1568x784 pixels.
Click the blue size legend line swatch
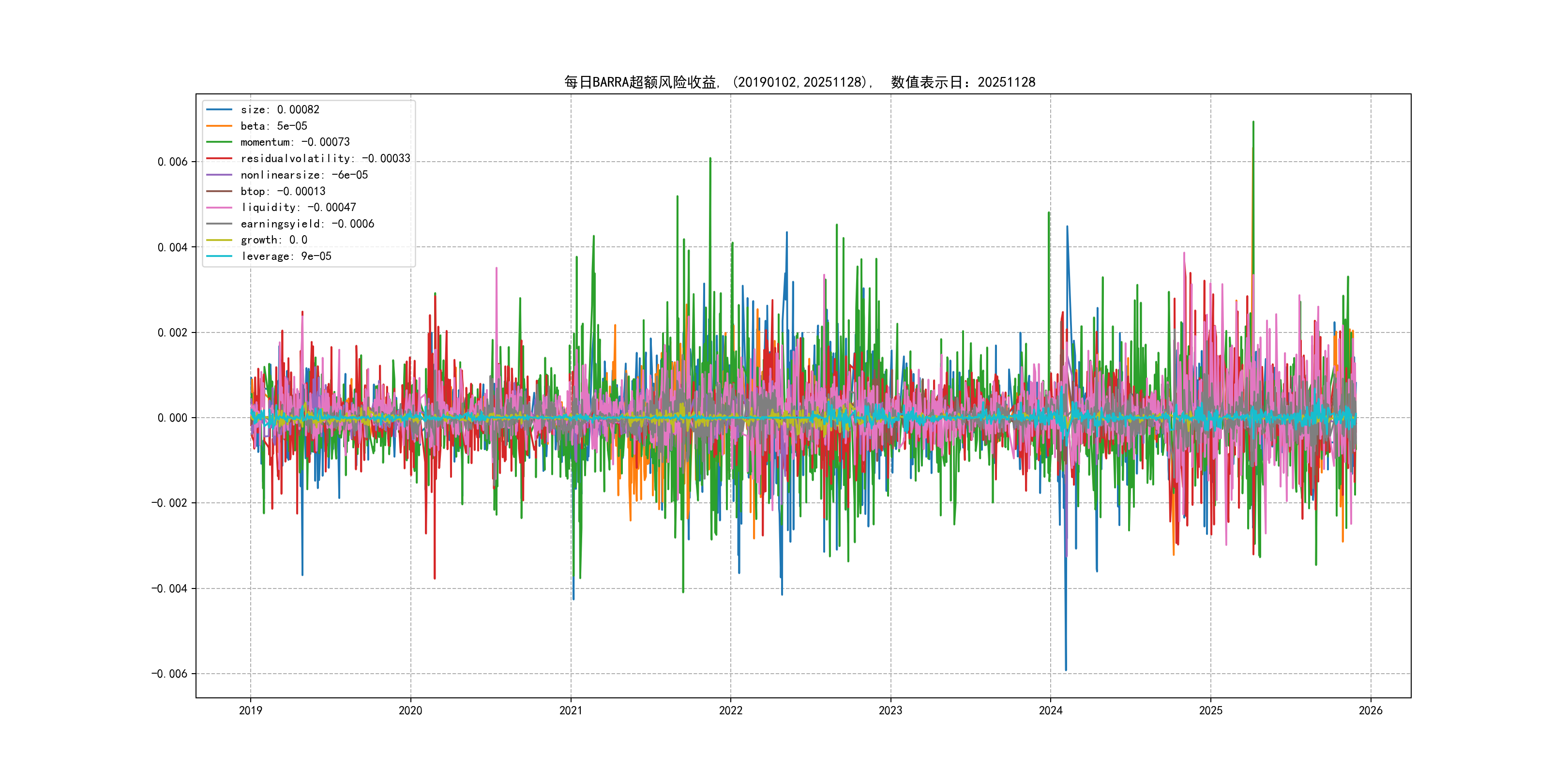point(219,109)
